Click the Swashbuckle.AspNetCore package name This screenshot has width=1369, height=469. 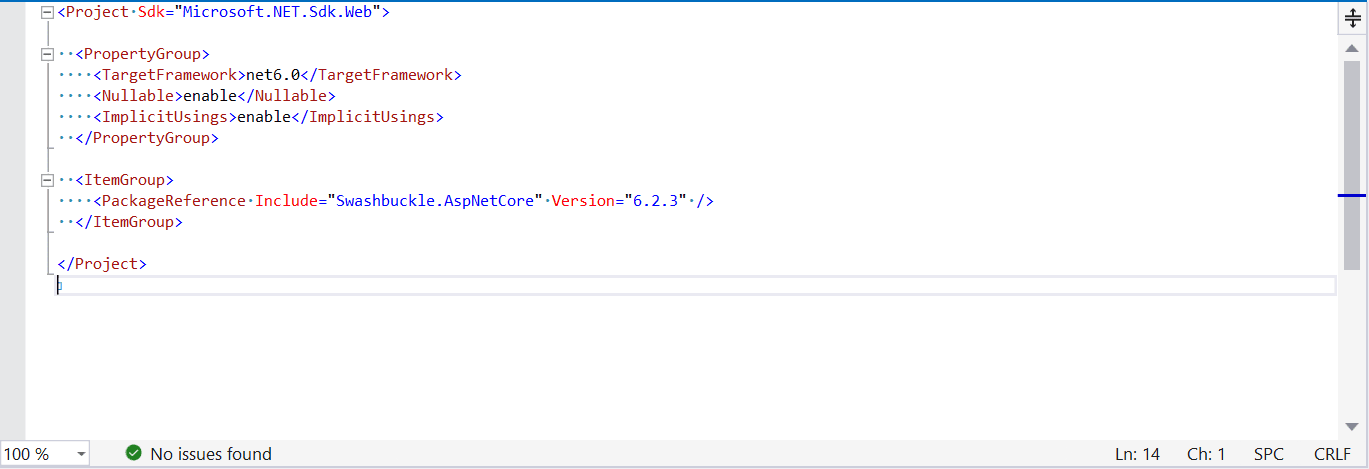point(435,202)
